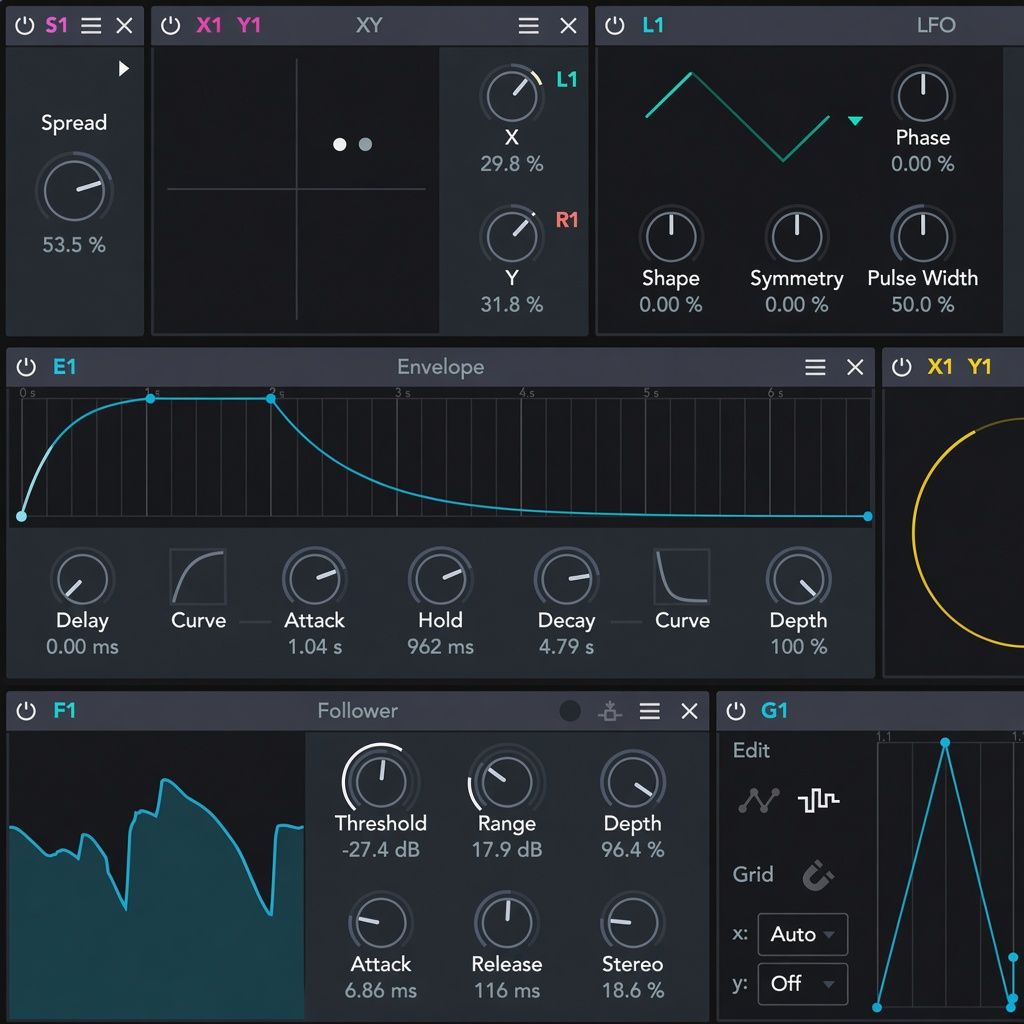Screen dimensions: 1024x1024
Task: Adjust the Follower Depth knob
Action: [x=633, y=781]
